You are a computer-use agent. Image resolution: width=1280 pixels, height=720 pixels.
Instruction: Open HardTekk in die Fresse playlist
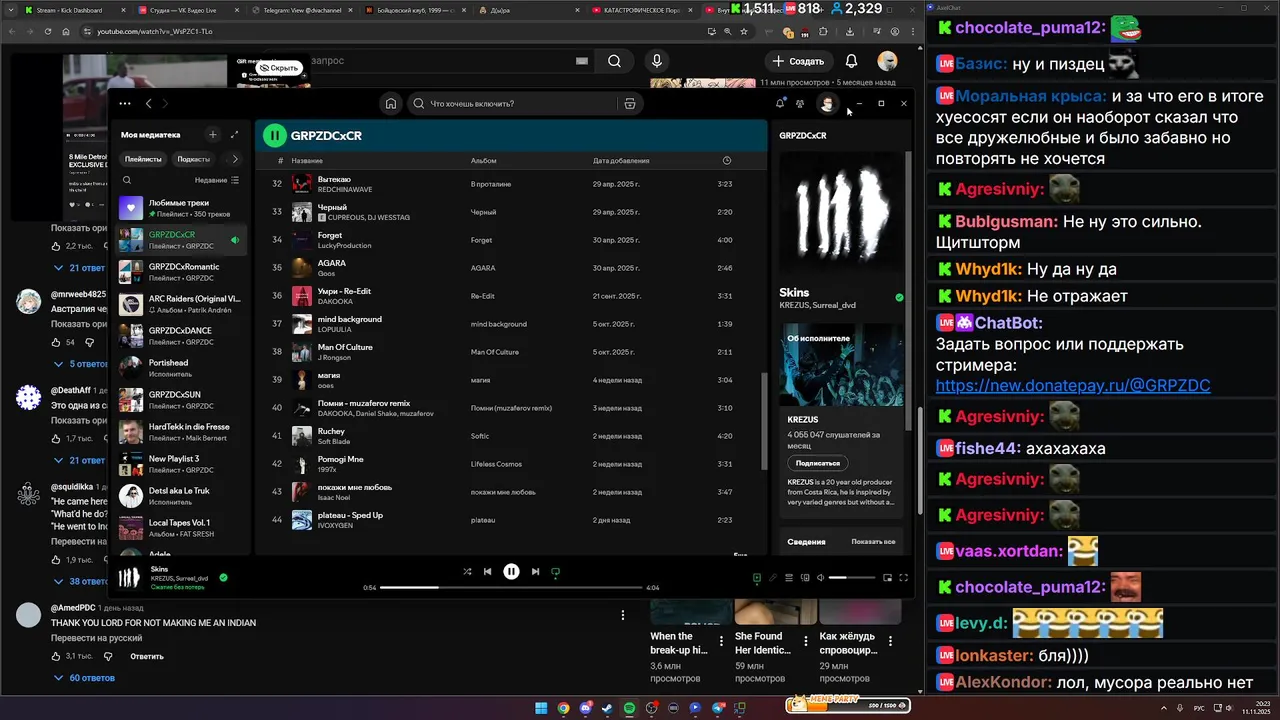(x=180, y=432)
